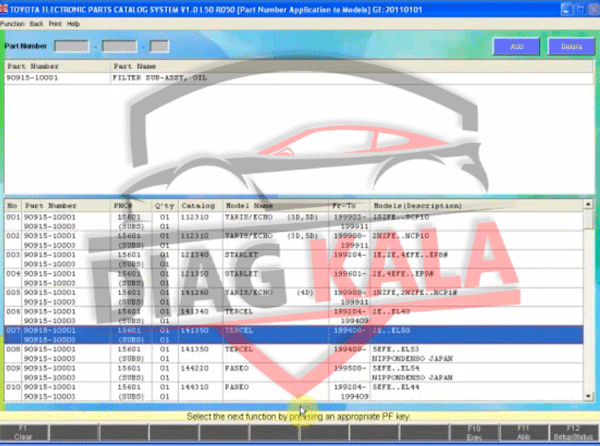Select upper list row 90915-10001
This screenshot has height=446, width=600.
298,78
